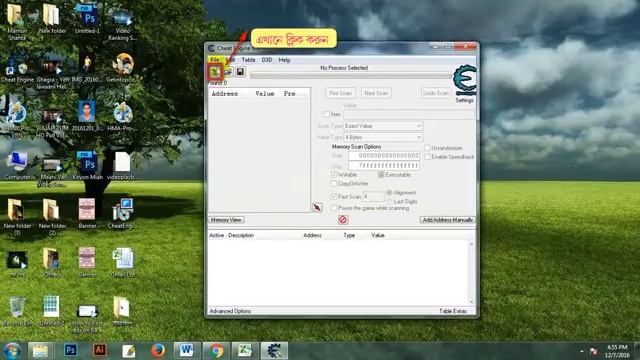The image size is (640, 360).
Task: Click the red arrow copy-to-address-list icon
Action: point(317,207)
